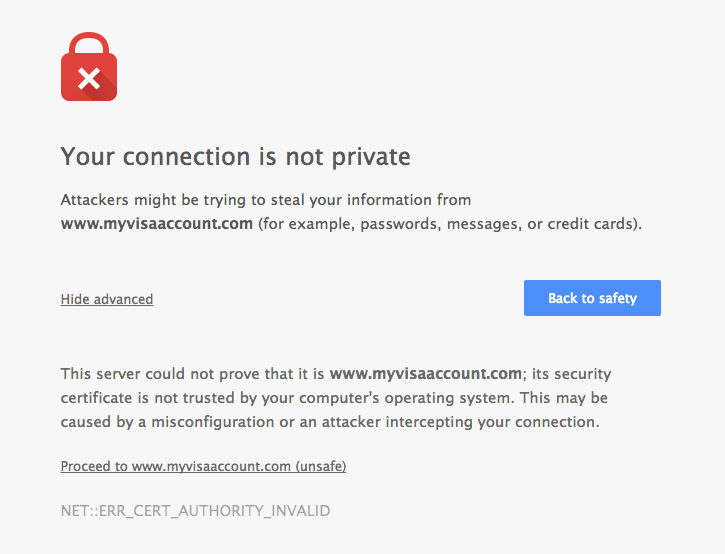
Task: Click the NET::ERR_CERT_AUTHORITY_INVALID error code
Action: [195, 511]
